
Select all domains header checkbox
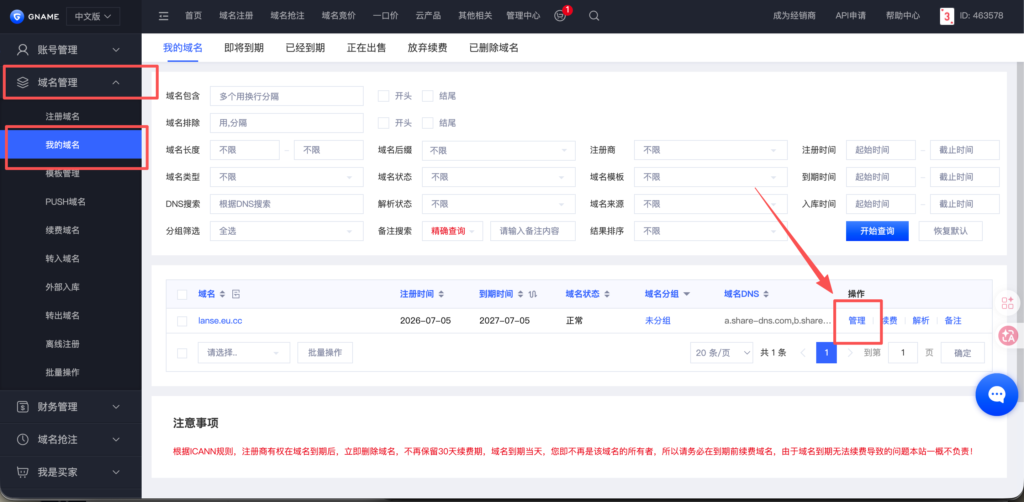point(182,294)
